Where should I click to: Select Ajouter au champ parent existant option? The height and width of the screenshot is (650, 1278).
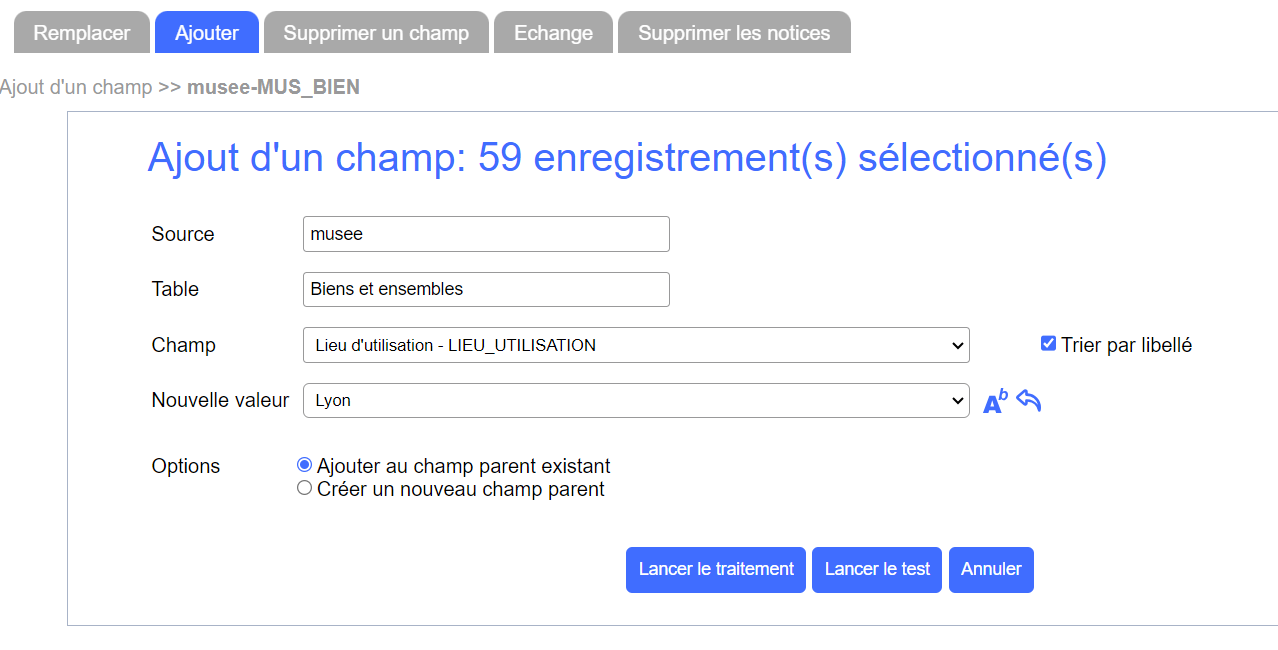pos(305,465)
